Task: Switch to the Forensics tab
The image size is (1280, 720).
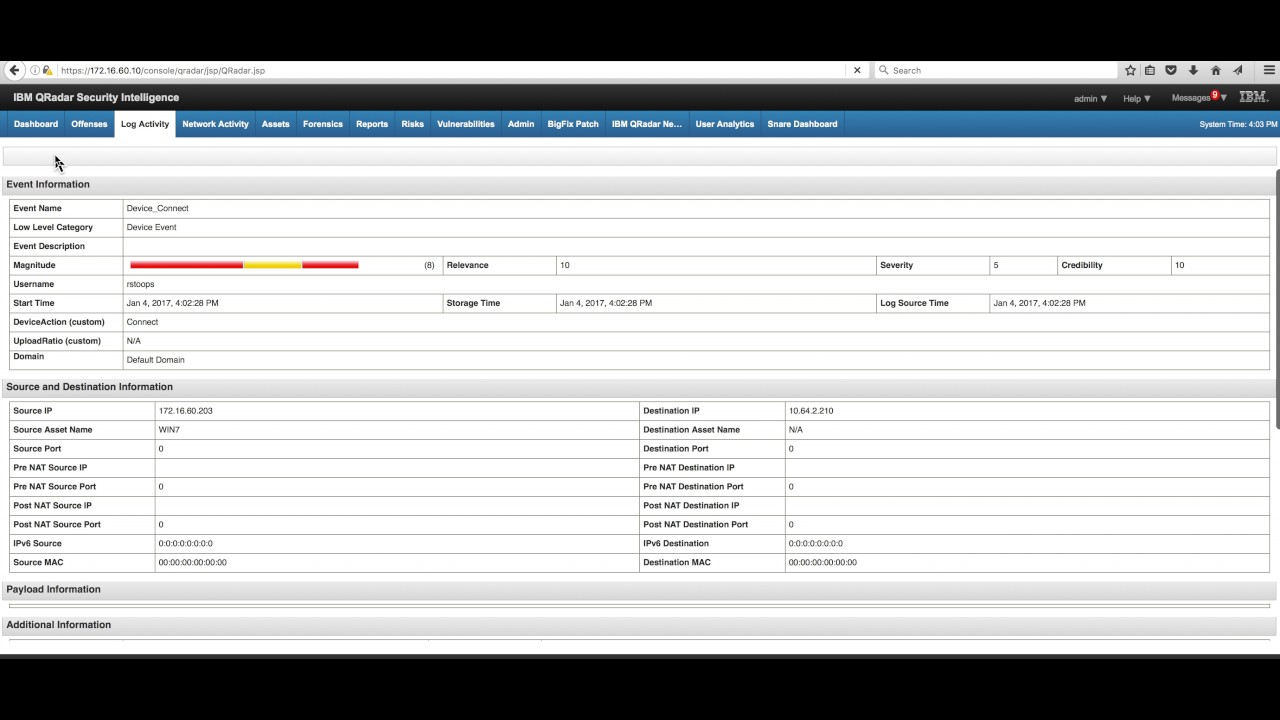Action: coord(322,124)
